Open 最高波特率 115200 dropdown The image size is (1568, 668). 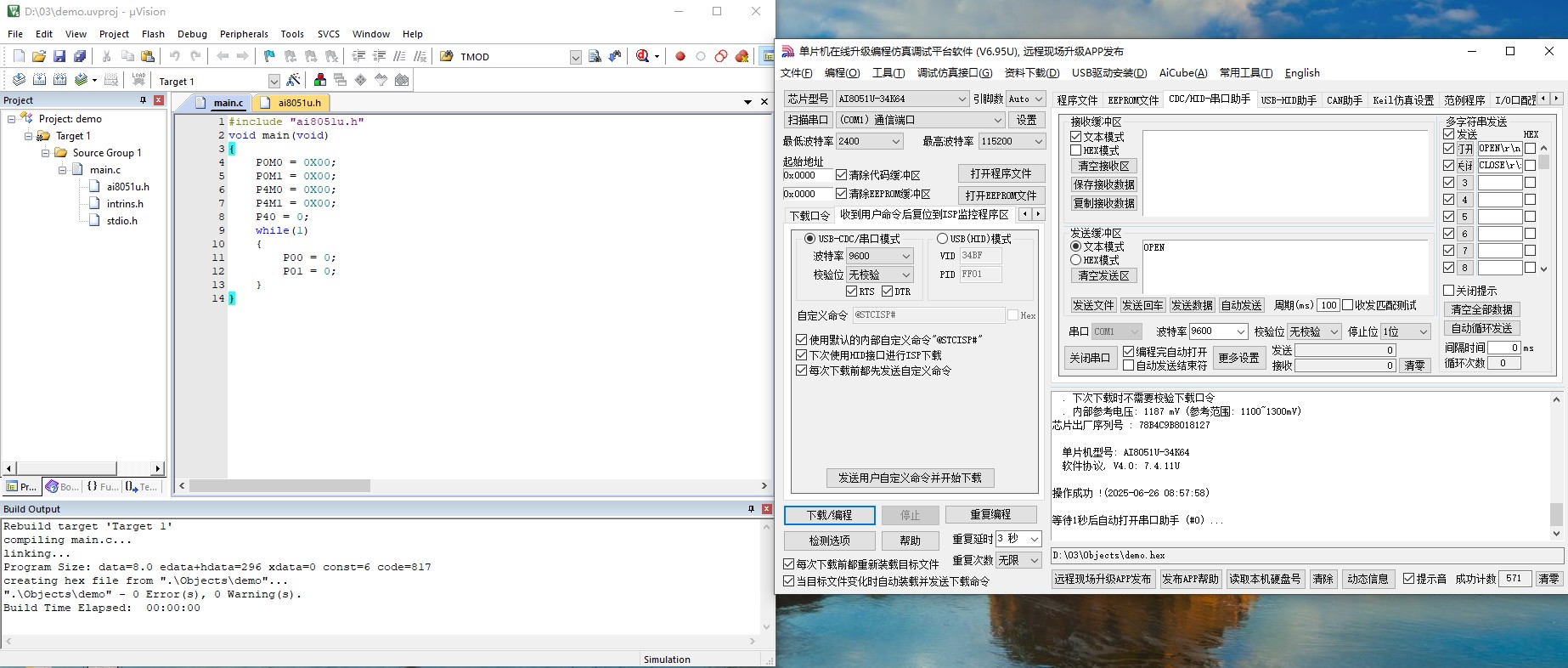point(1012,141)
